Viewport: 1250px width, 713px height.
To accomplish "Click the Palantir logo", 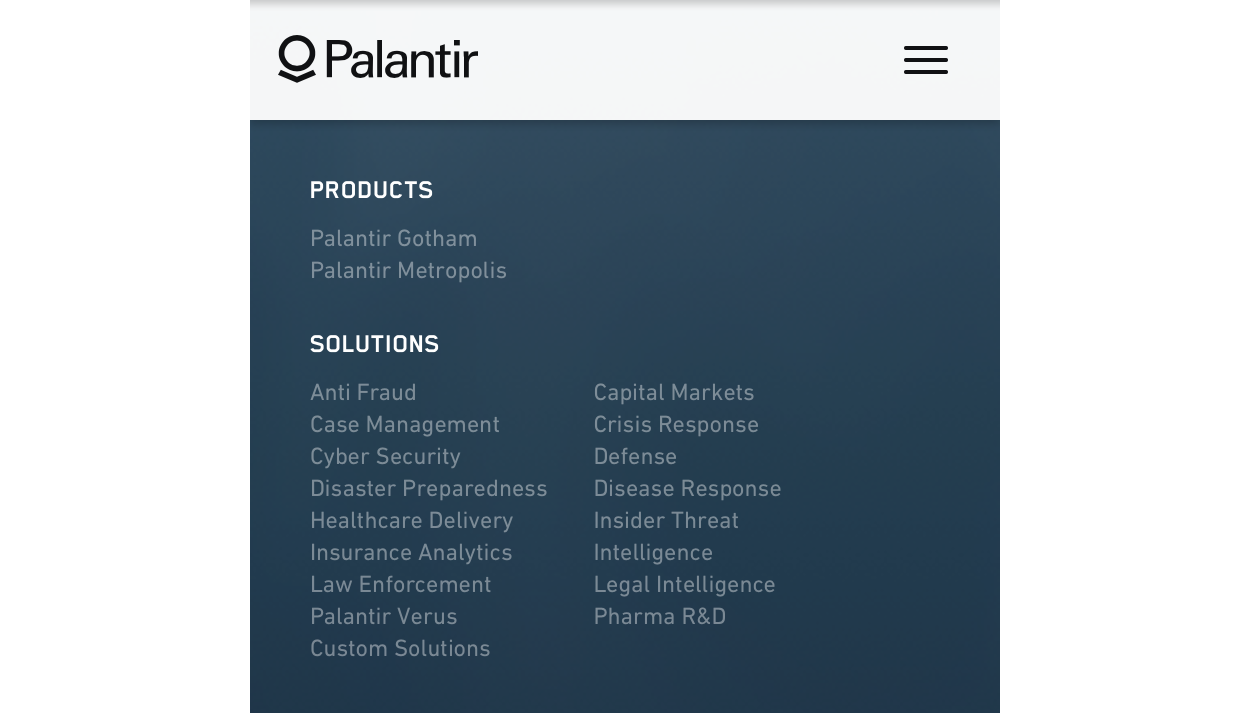I will (378, 59).
